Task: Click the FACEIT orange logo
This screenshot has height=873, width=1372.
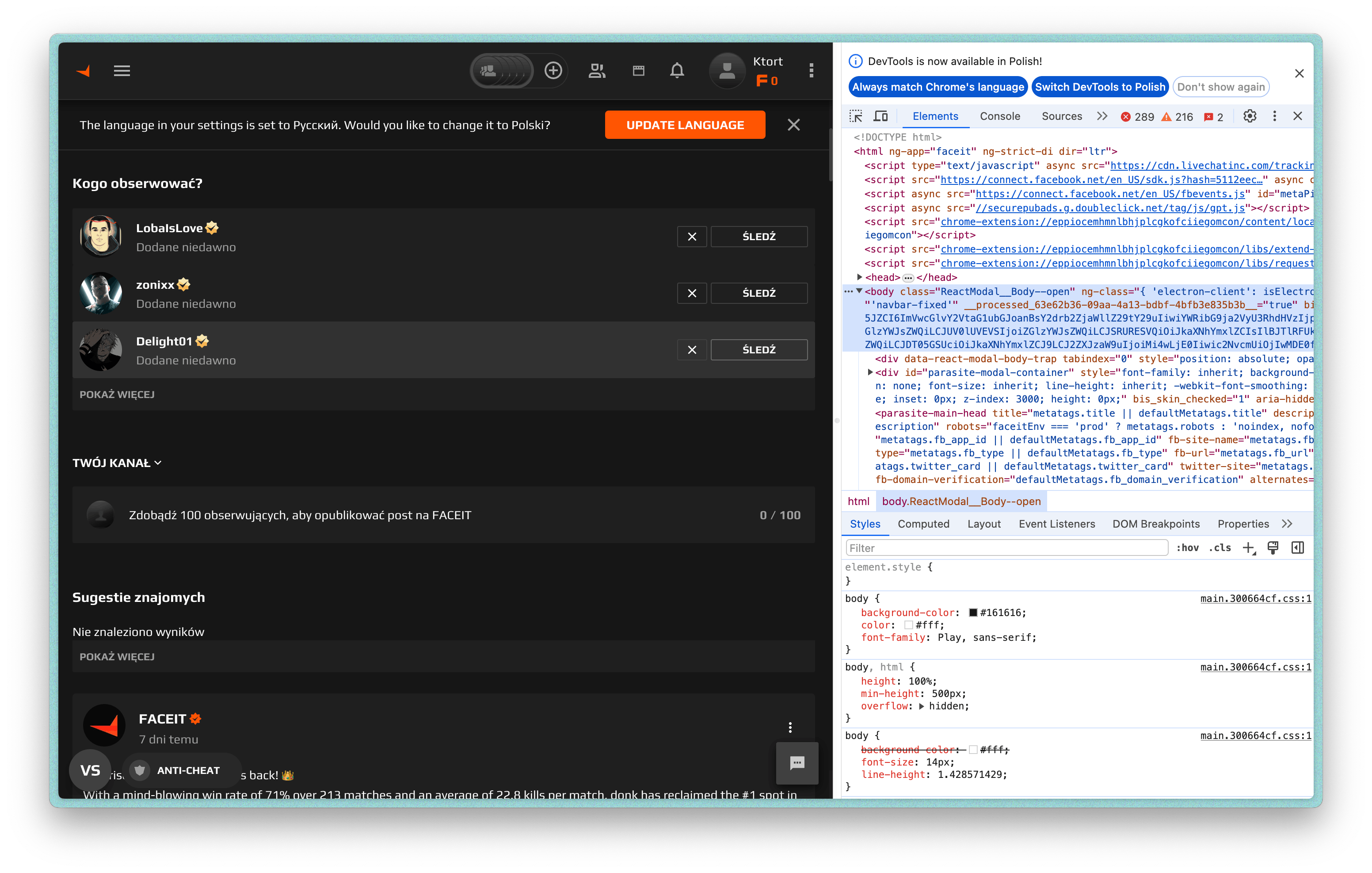Action: [84, 71]
